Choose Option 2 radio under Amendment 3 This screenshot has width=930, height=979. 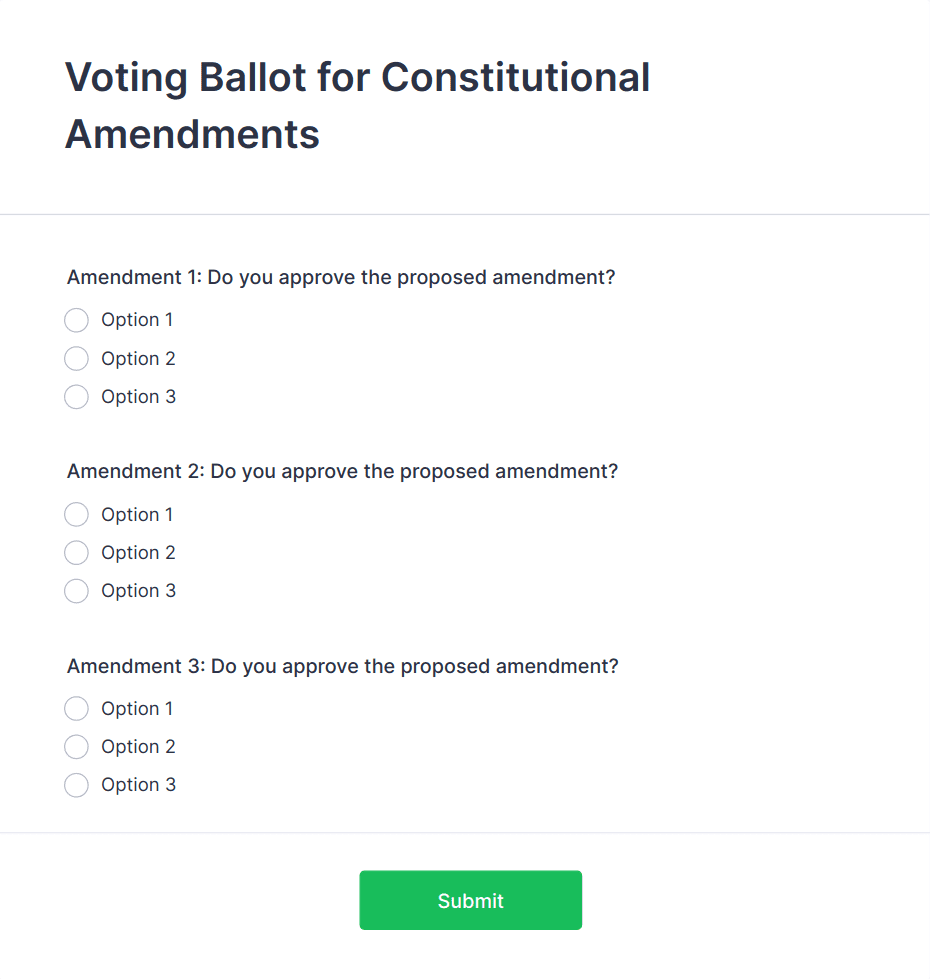(76, 746)
